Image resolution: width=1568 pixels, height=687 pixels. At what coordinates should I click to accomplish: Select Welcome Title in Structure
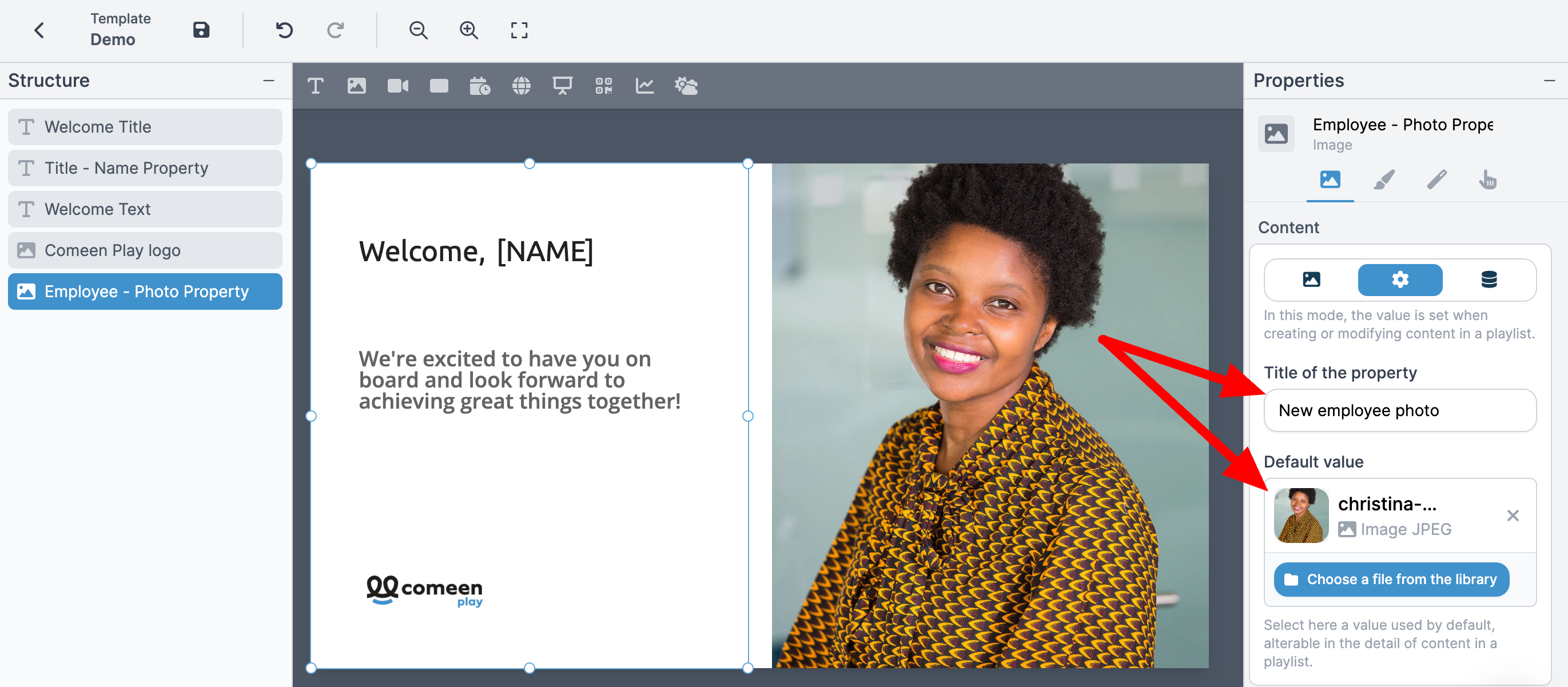[145, 126]
